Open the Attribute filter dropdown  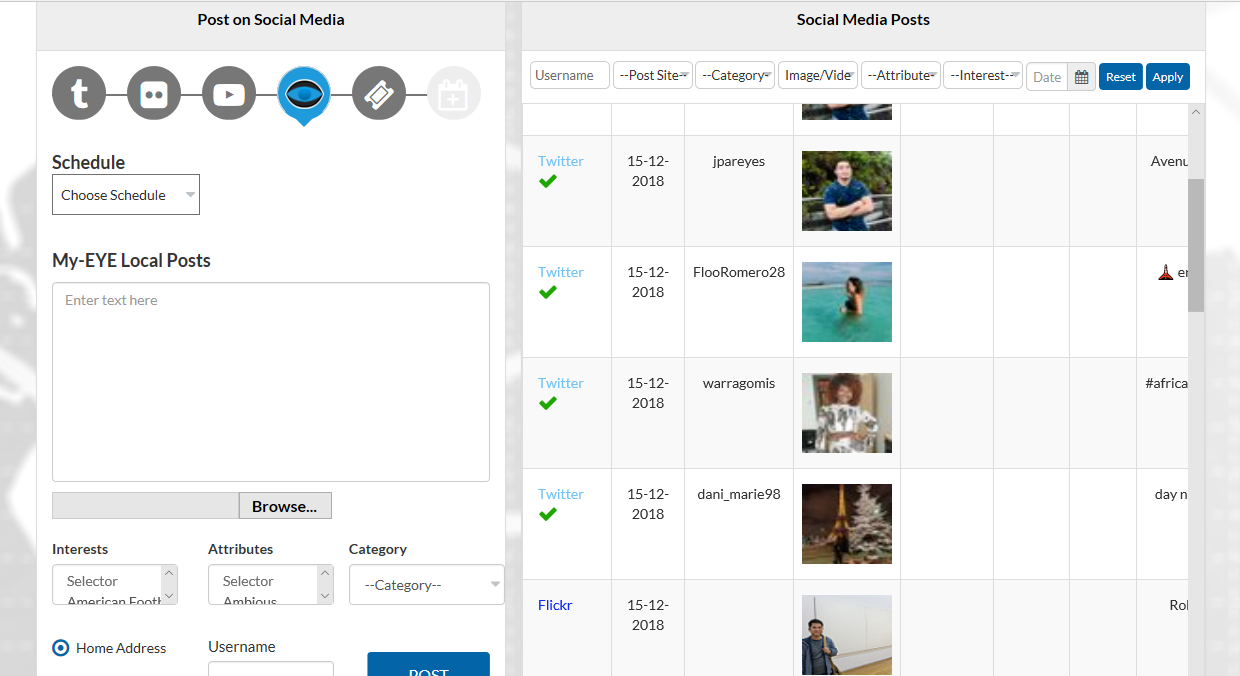[901, 75]
